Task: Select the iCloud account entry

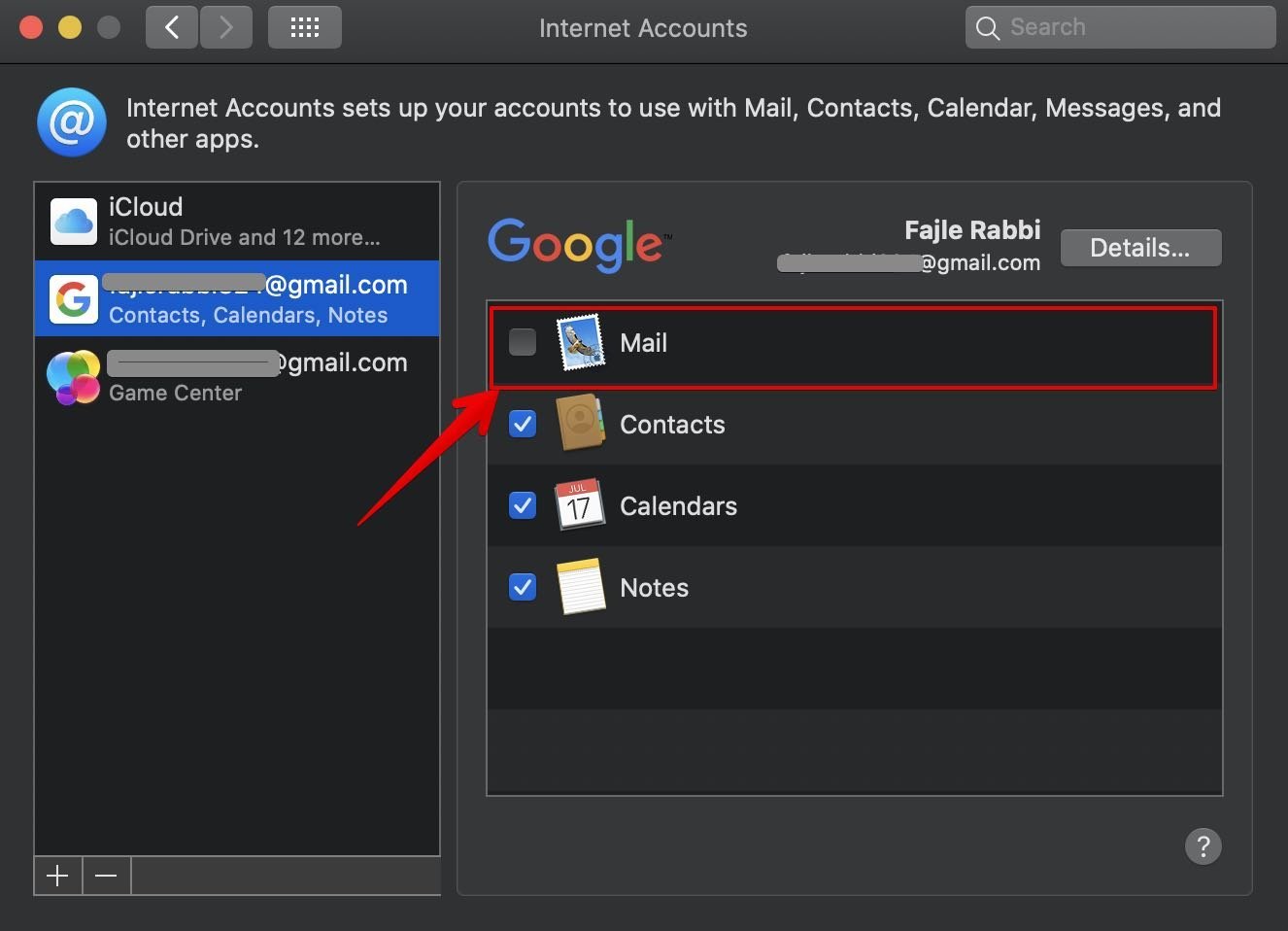Action: click(x=237, y=221)
